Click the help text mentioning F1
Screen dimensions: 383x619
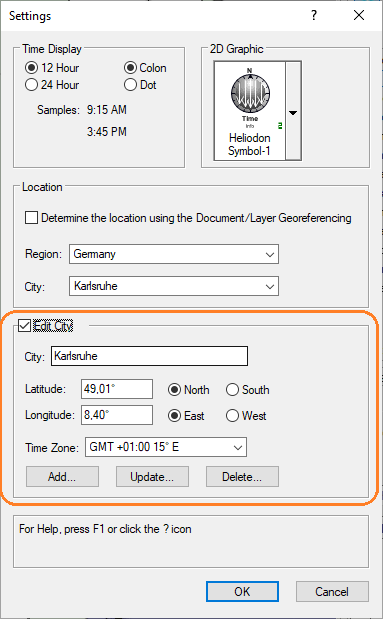point(105,529)
